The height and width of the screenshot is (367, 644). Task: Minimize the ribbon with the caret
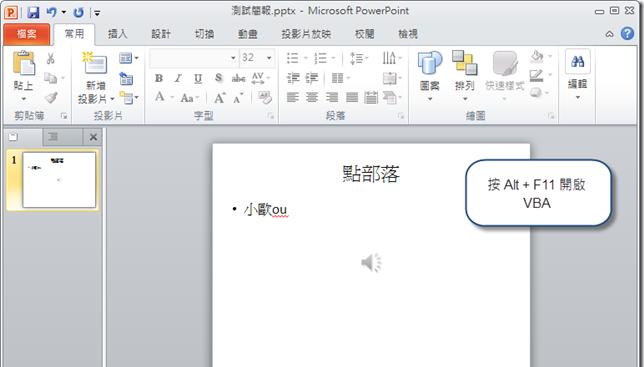610,34
